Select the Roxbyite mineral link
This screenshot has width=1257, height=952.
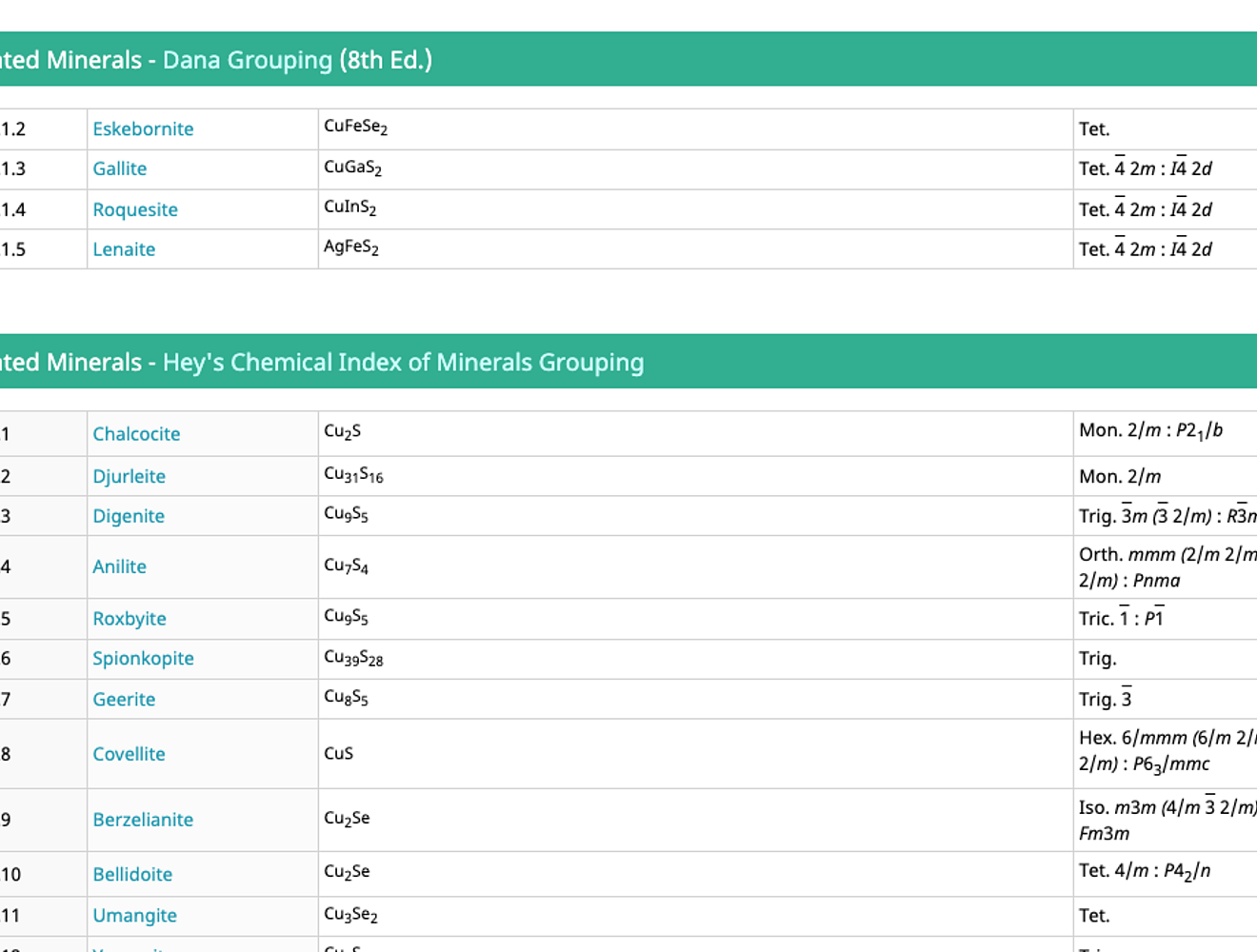pos(130,619)
